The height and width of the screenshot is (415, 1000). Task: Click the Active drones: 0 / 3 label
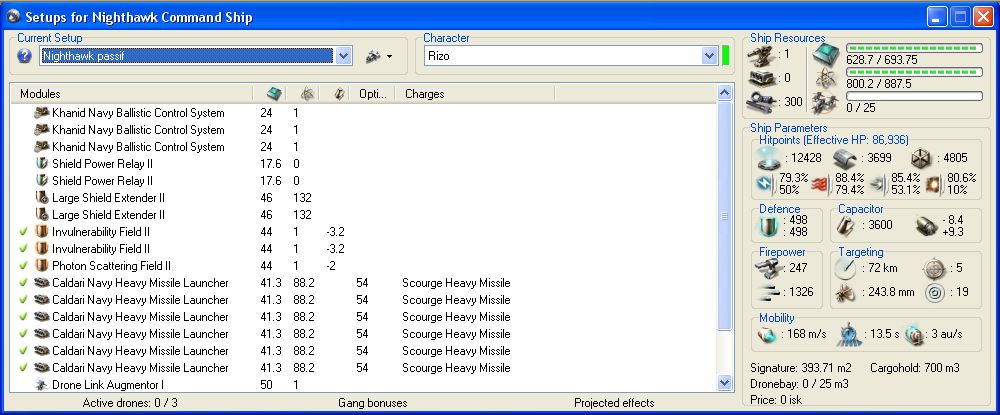coord(130,403)
